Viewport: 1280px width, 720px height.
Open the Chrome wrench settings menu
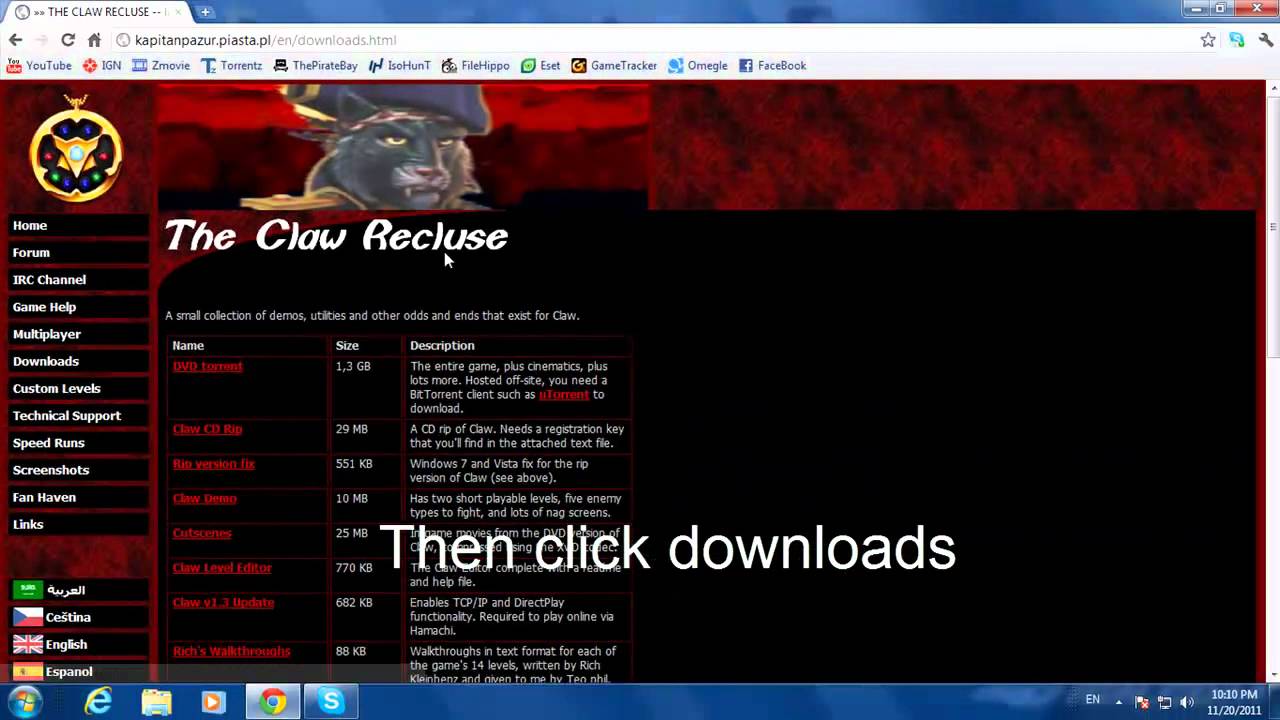1266,40
